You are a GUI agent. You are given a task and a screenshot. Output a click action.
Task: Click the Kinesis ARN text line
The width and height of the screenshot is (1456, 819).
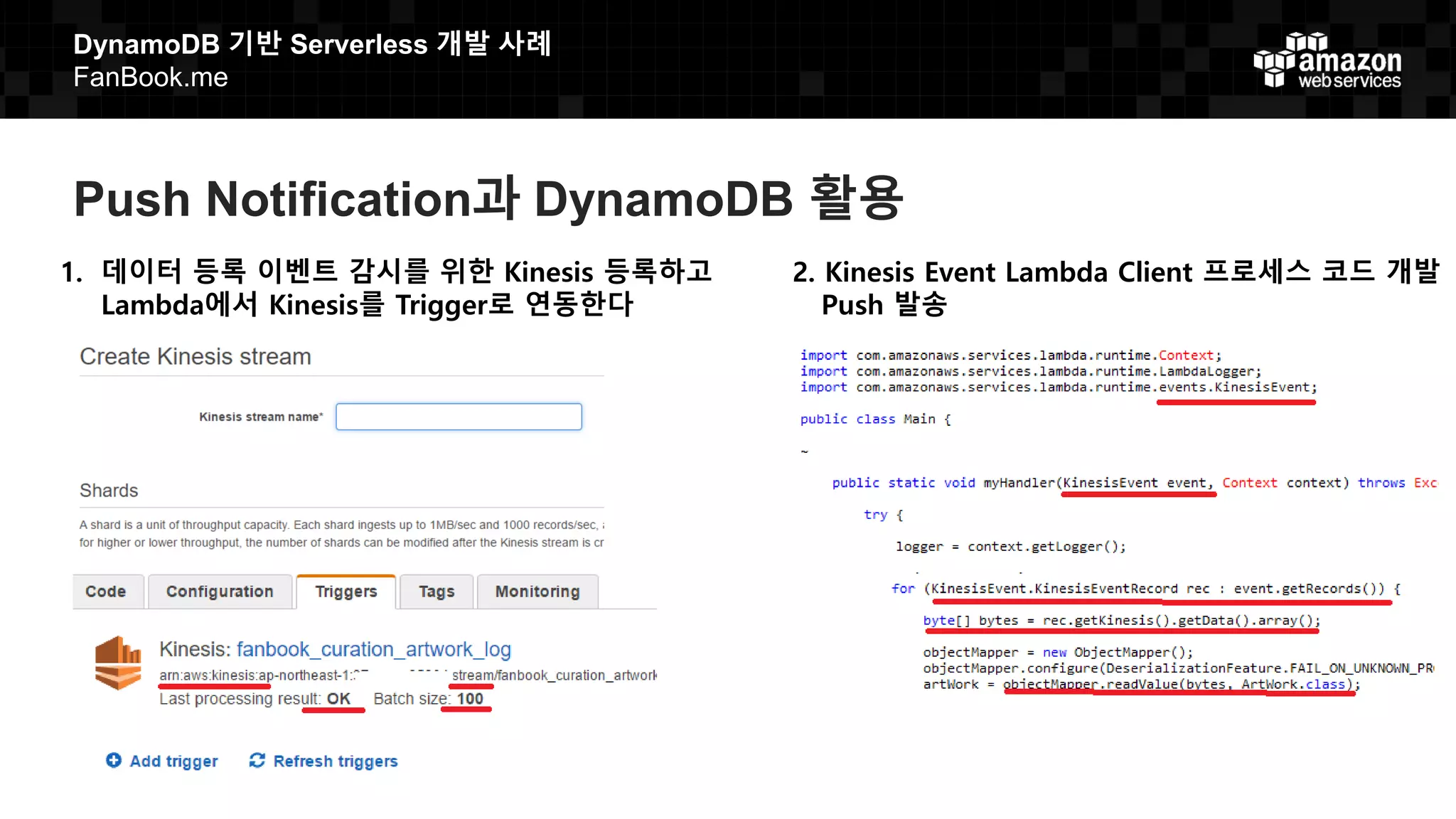[408, 675]
